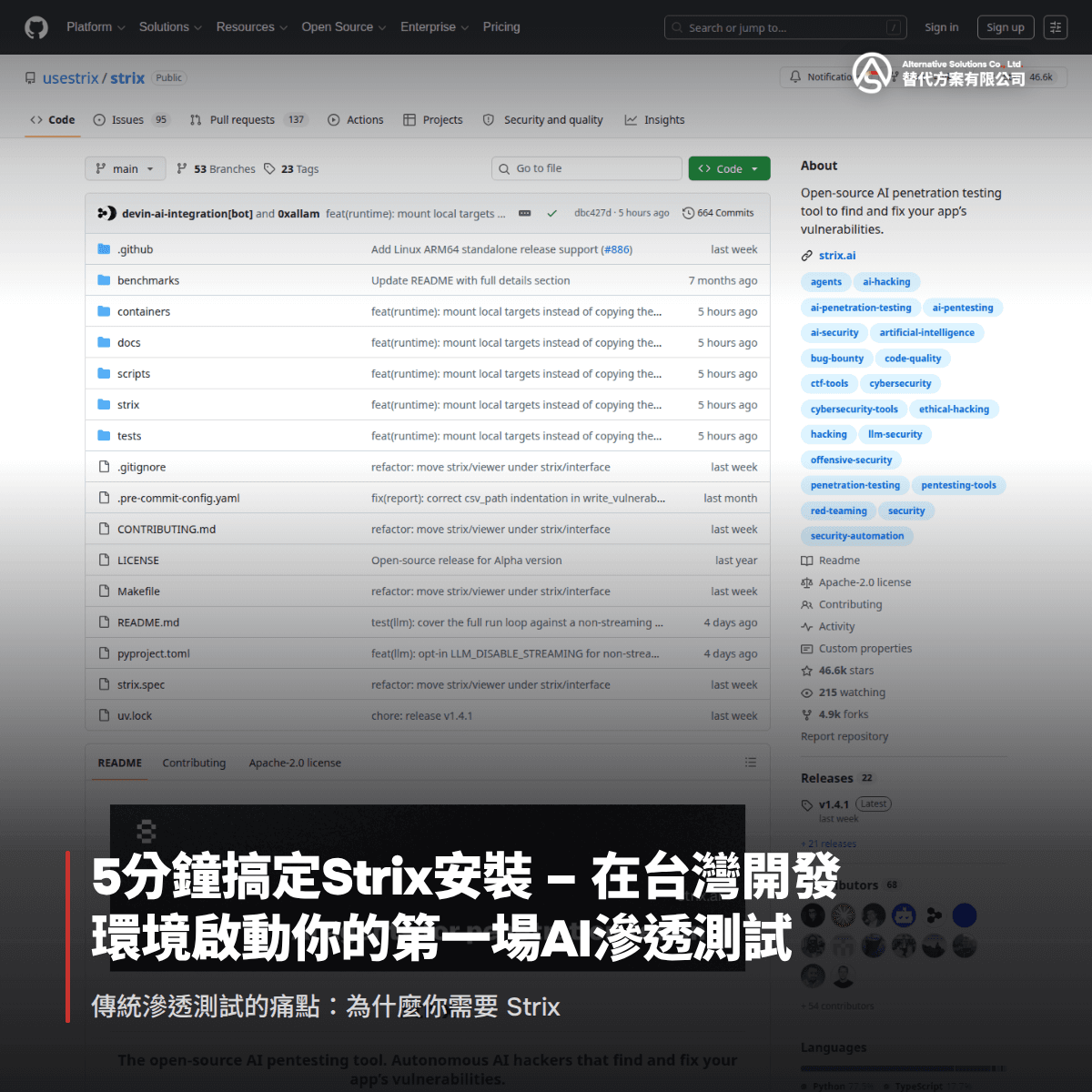The width and height of the screenshot is (1092, 1092).
Task: Click folder icon beside scripts
Action: tap(104, 373)
